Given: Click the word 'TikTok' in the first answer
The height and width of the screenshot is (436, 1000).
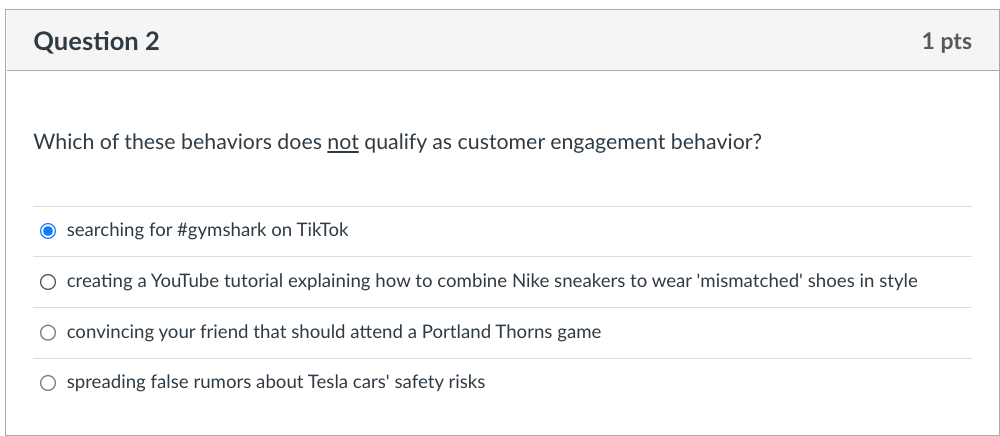Looking at the screenshot, I should point(323,231).
